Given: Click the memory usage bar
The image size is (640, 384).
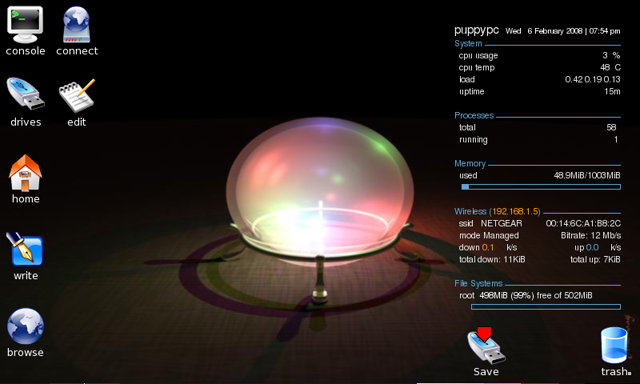Looking at the screenshot, I should (x=541, y=187).
